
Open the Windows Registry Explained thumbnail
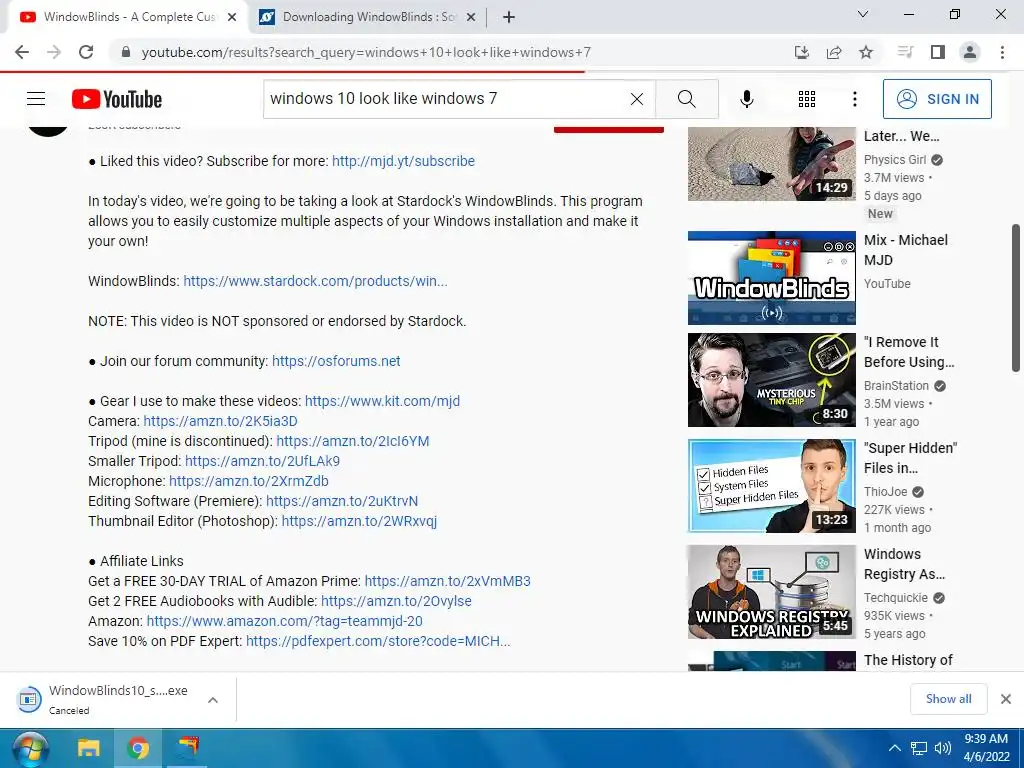tap(771, 592)
